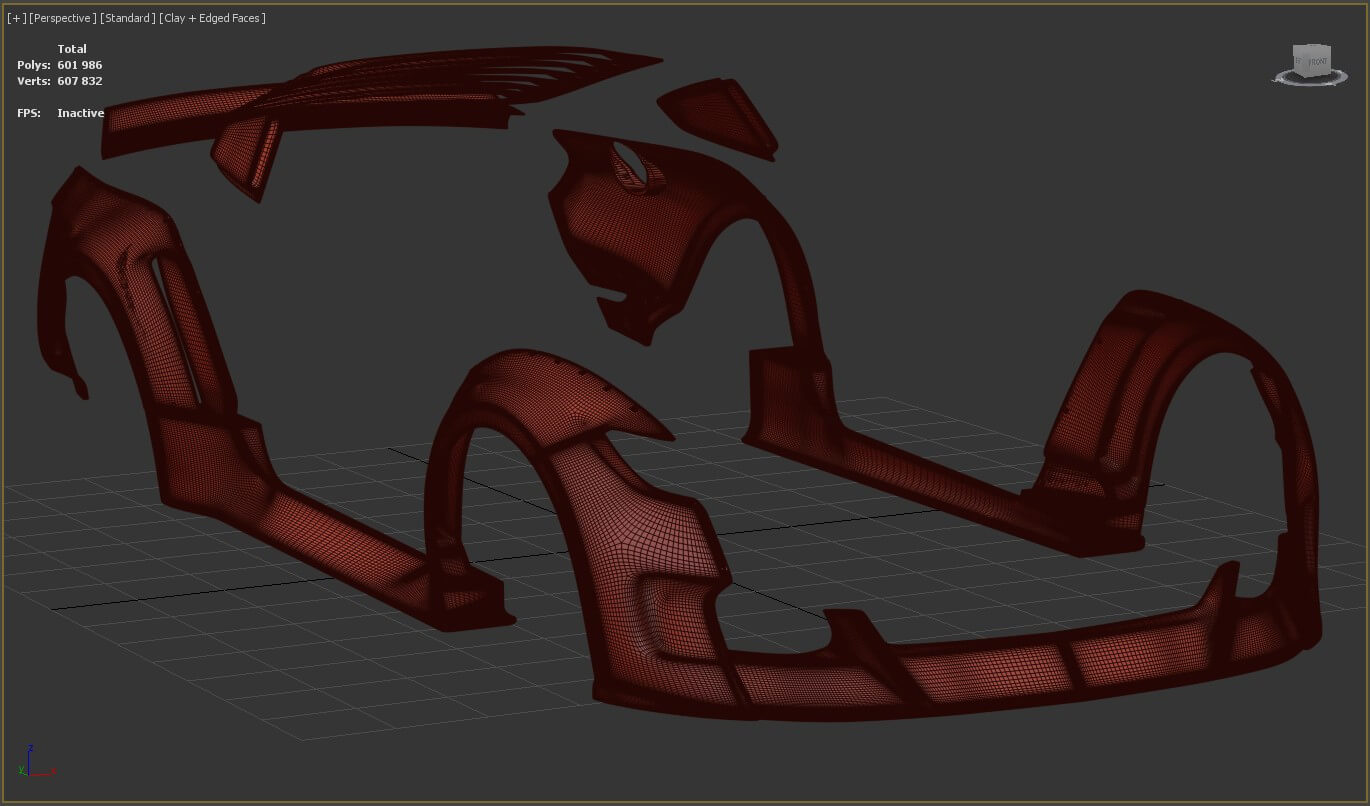
Task: Click the Front face of the ViewCube
Action: click(x=1317, y=62)
